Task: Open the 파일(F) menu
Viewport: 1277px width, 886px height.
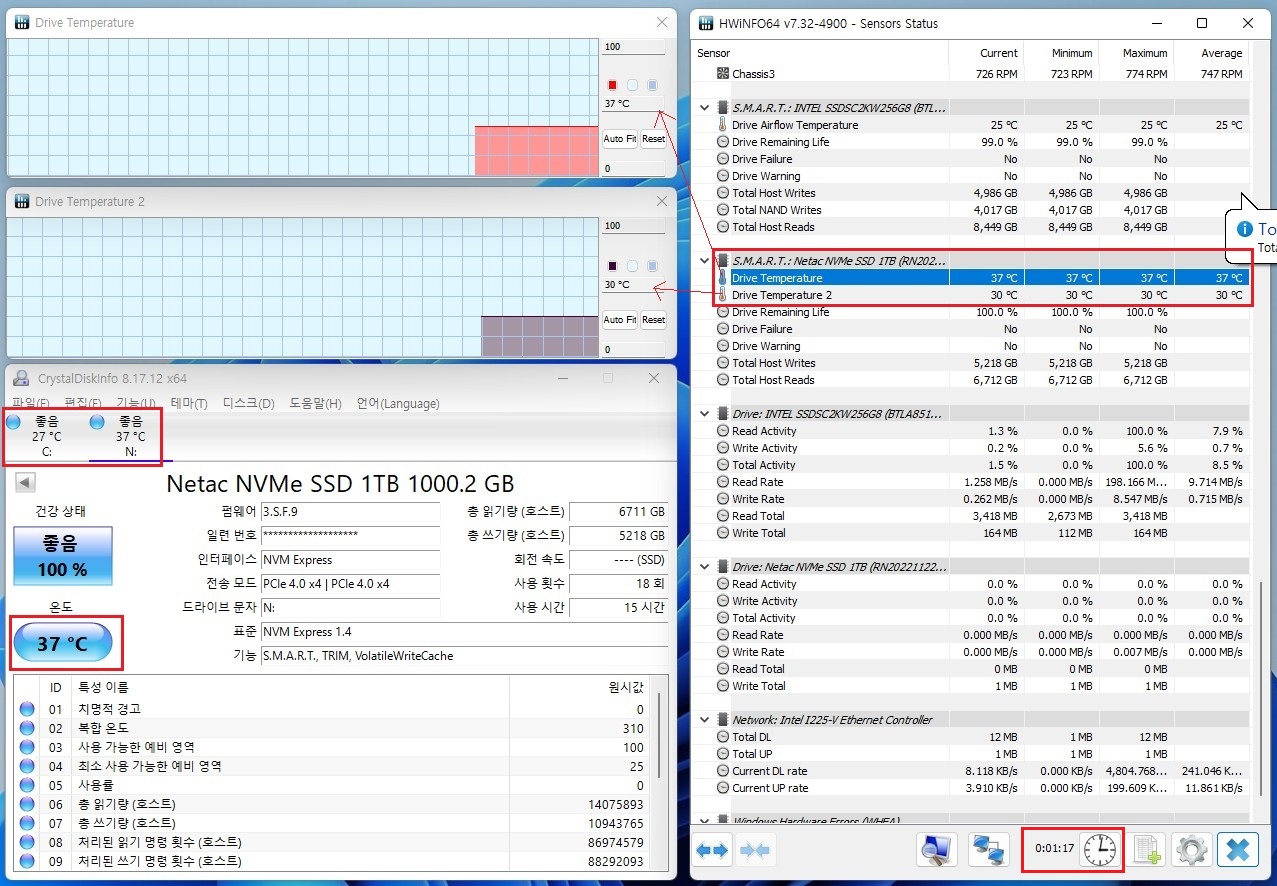Action: pyautogui.click(x=31, y=403)
